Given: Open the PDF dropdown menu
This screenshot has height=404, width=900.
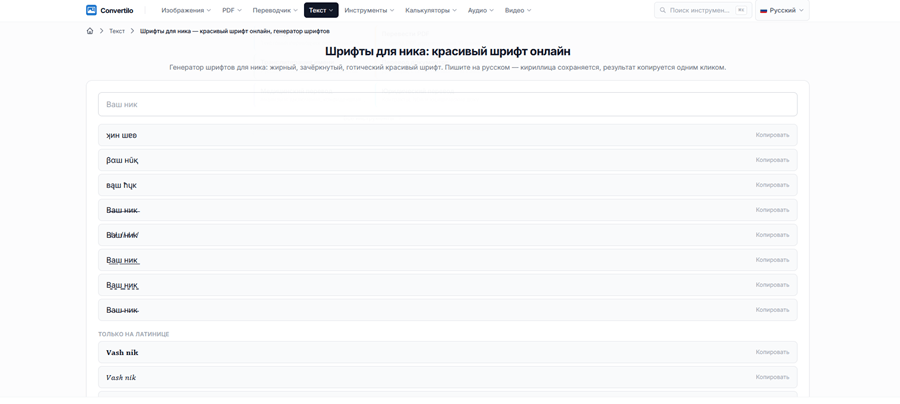Looking at the screenshot, I should click(x=232, y=10).
